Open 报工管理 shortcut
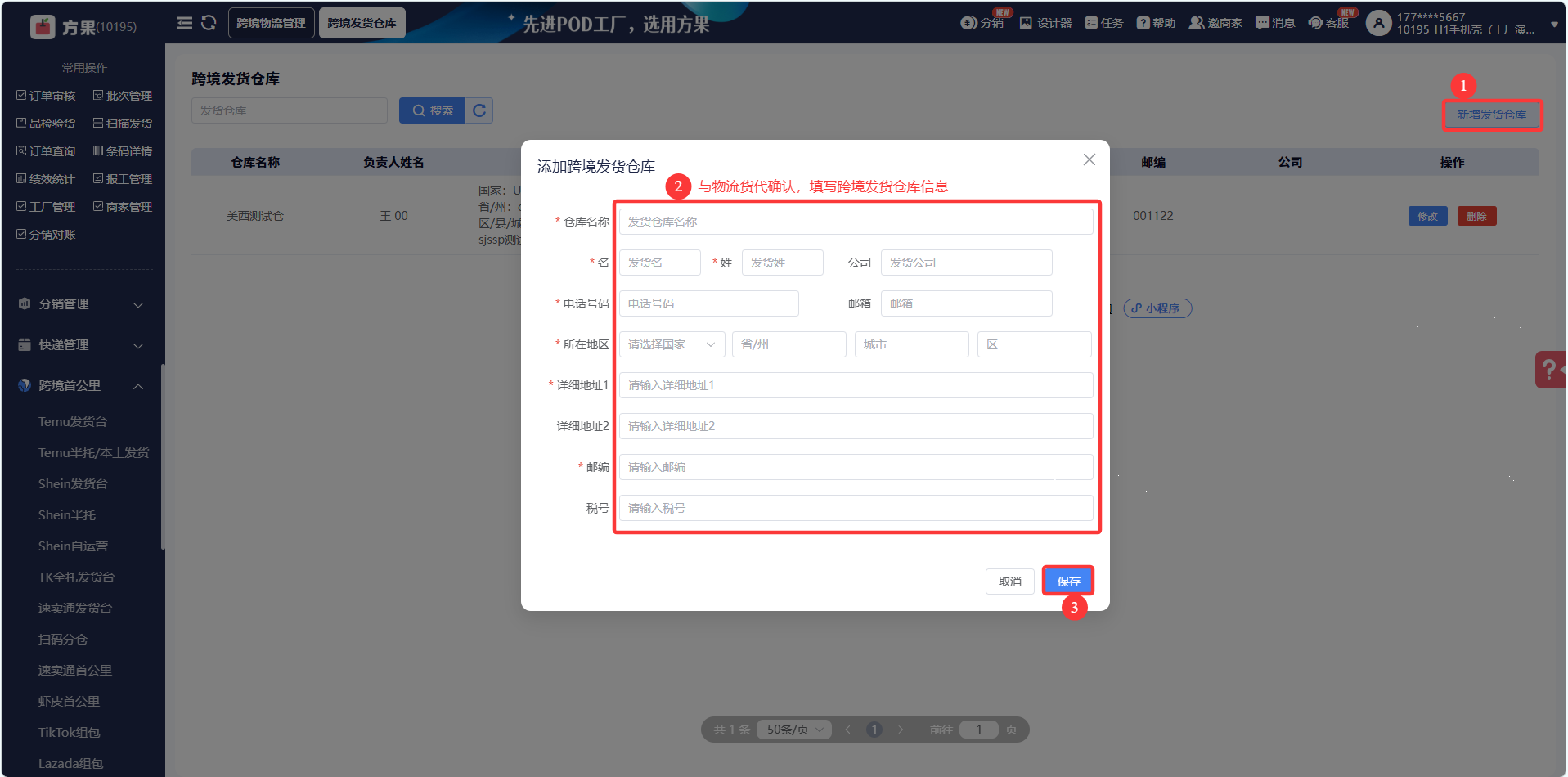The height and width of the screenshot is (777, 1568). click(123, 179)
